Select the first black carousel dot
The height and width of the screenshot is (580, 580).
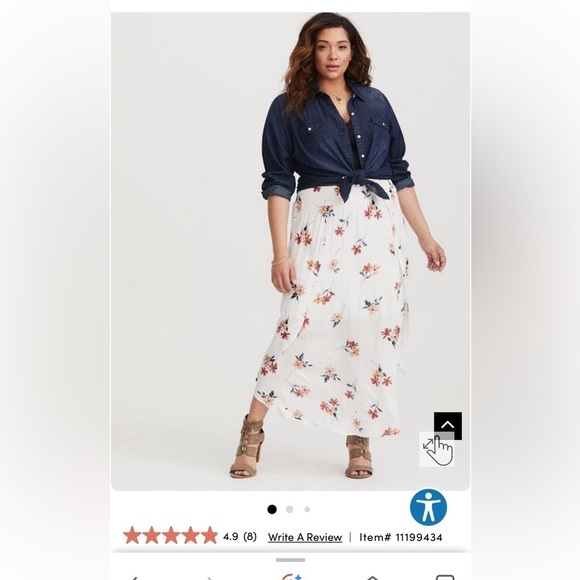point(272,509)
